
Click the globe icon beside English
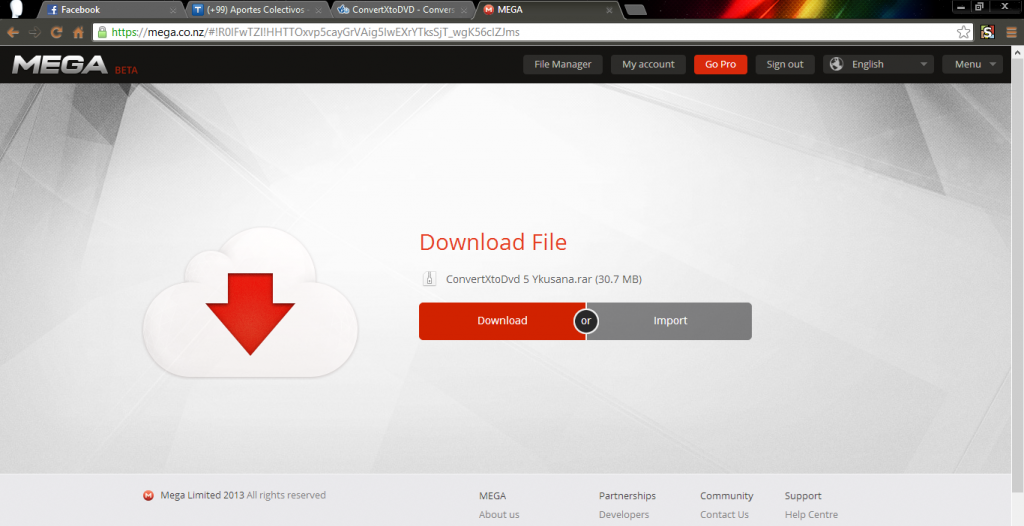(x=837, y=64)
